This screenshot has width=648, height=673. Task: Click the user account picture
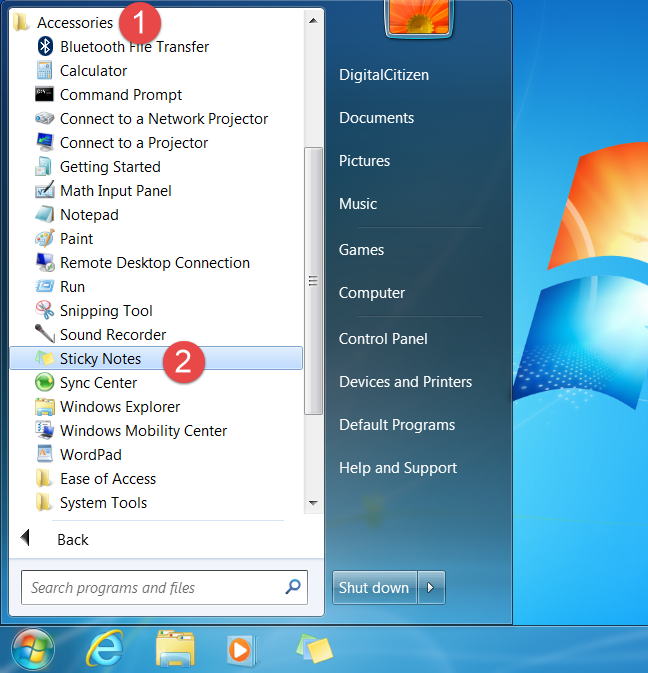(x=419, y=17)
